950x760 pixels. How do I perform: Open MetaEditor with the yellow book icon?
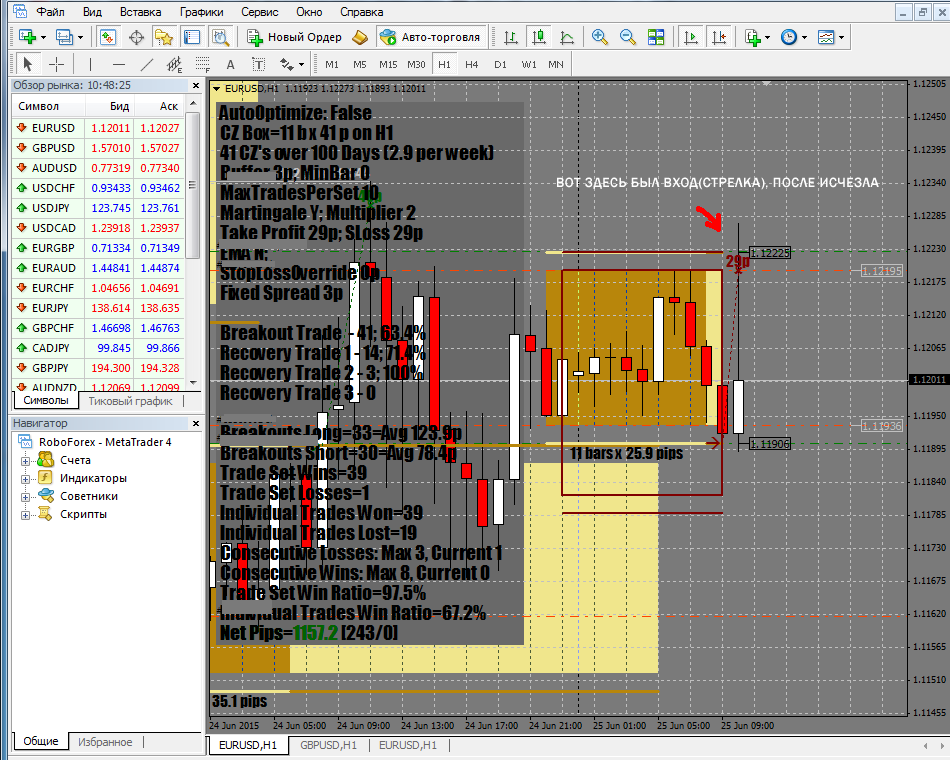(360, 37)
